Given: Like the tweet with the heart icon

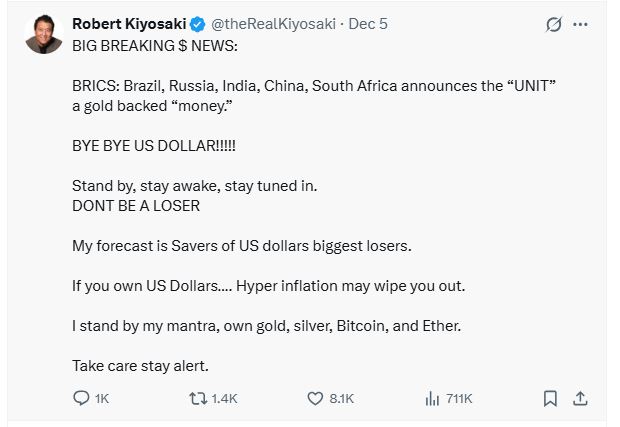Looking at the screenshot, I should (x=315, y=398).
